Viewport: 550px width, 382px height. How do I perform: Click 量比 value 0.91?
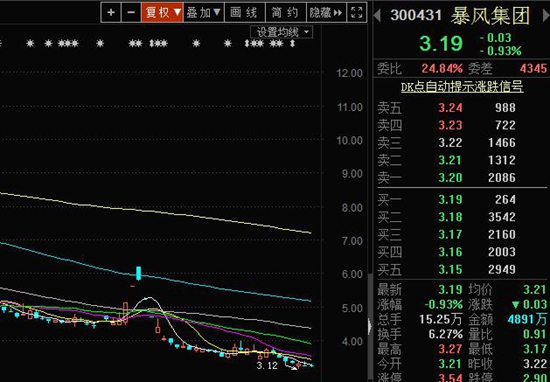535,334
